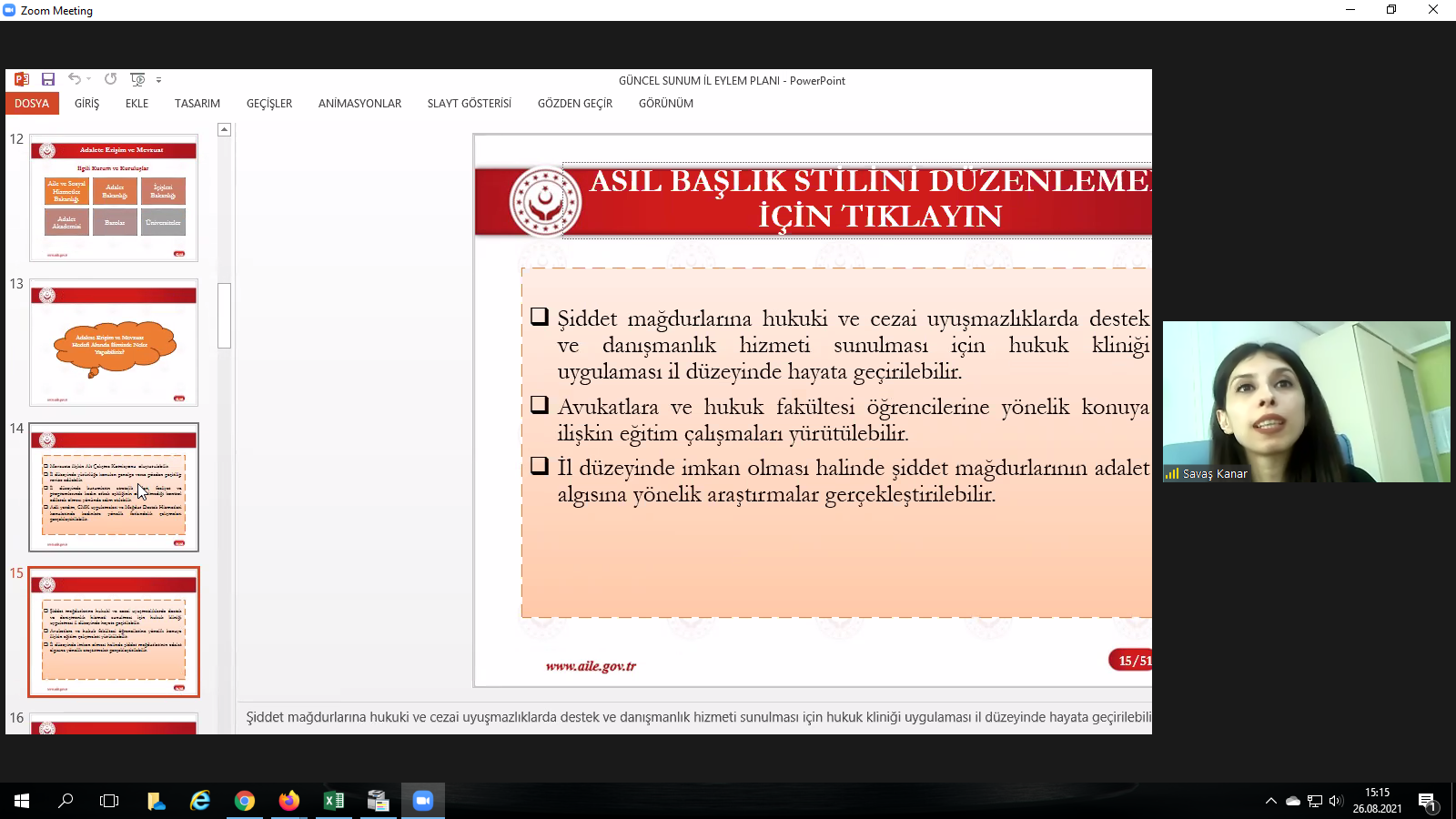Image resolution: width=1456 pixels, height=819 pixels.
Task: Click the Zoom icon in the taskbar
Action: click(x=423, y=801)
